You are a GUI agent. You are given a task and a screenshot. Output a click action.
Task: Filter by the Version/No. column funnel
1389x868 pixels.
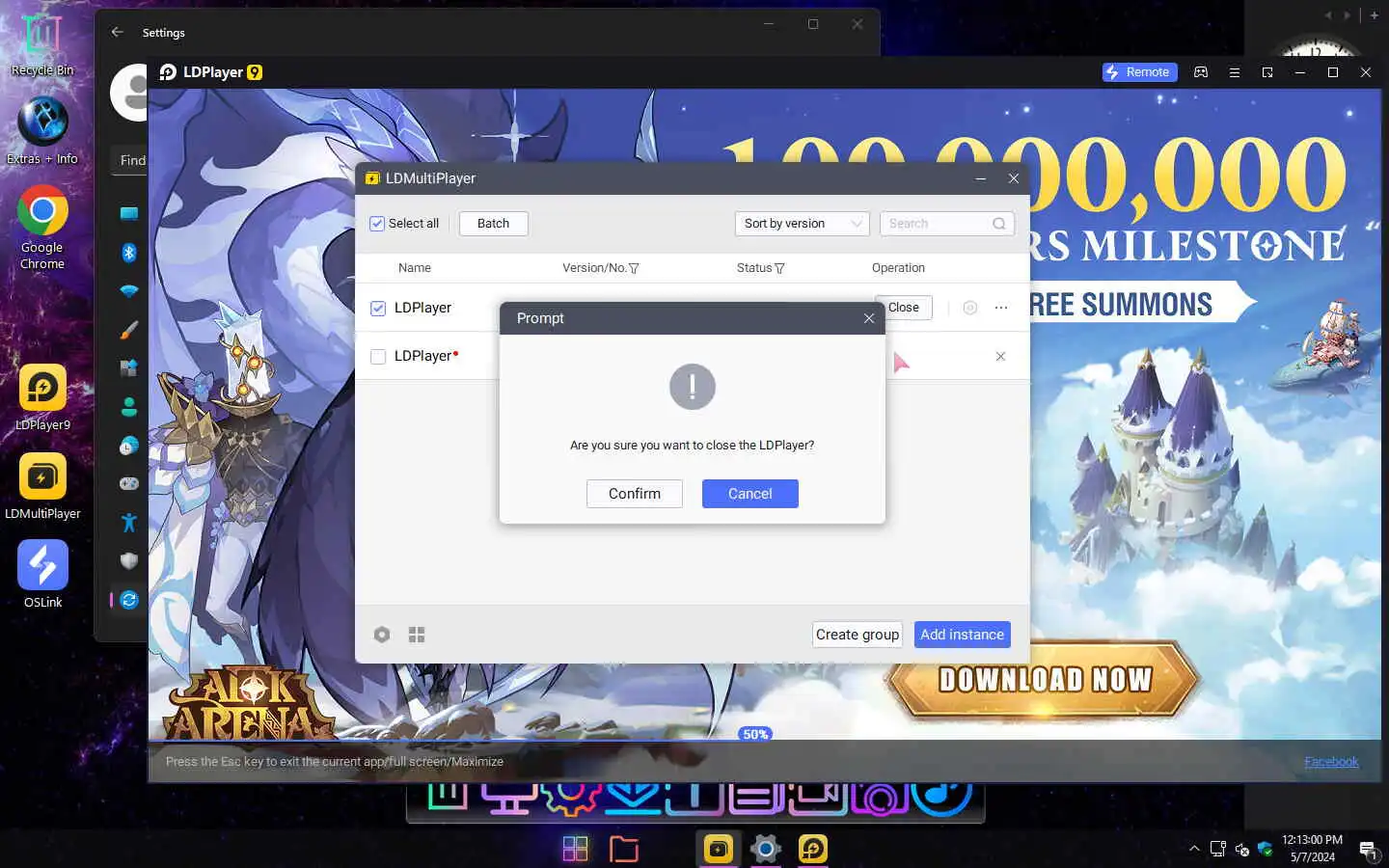pyautogui.click(x=634, y=268)
